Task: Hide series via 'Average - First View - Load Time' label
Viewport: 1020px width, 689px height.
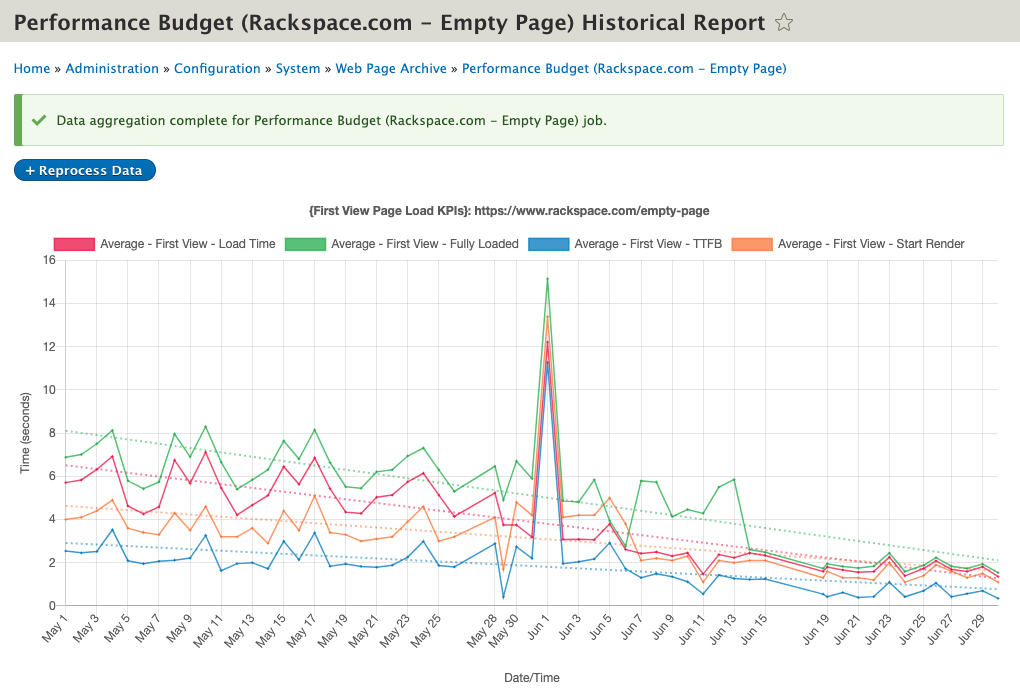Action: tap(187, 244)
